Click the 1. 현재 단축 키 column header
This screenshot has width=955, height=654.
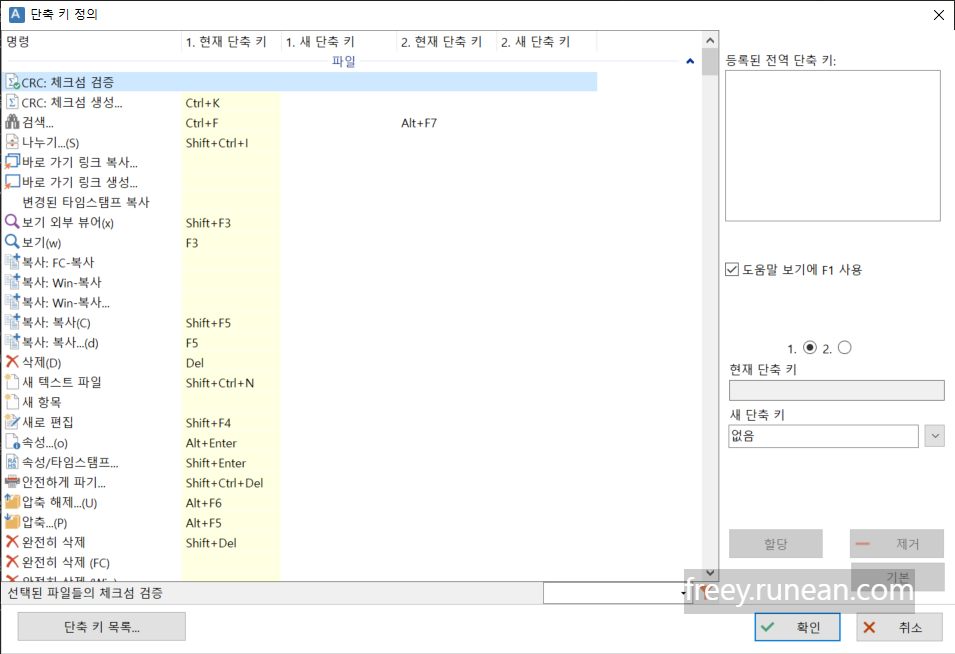pyautogui.click(x=231, y=41)
